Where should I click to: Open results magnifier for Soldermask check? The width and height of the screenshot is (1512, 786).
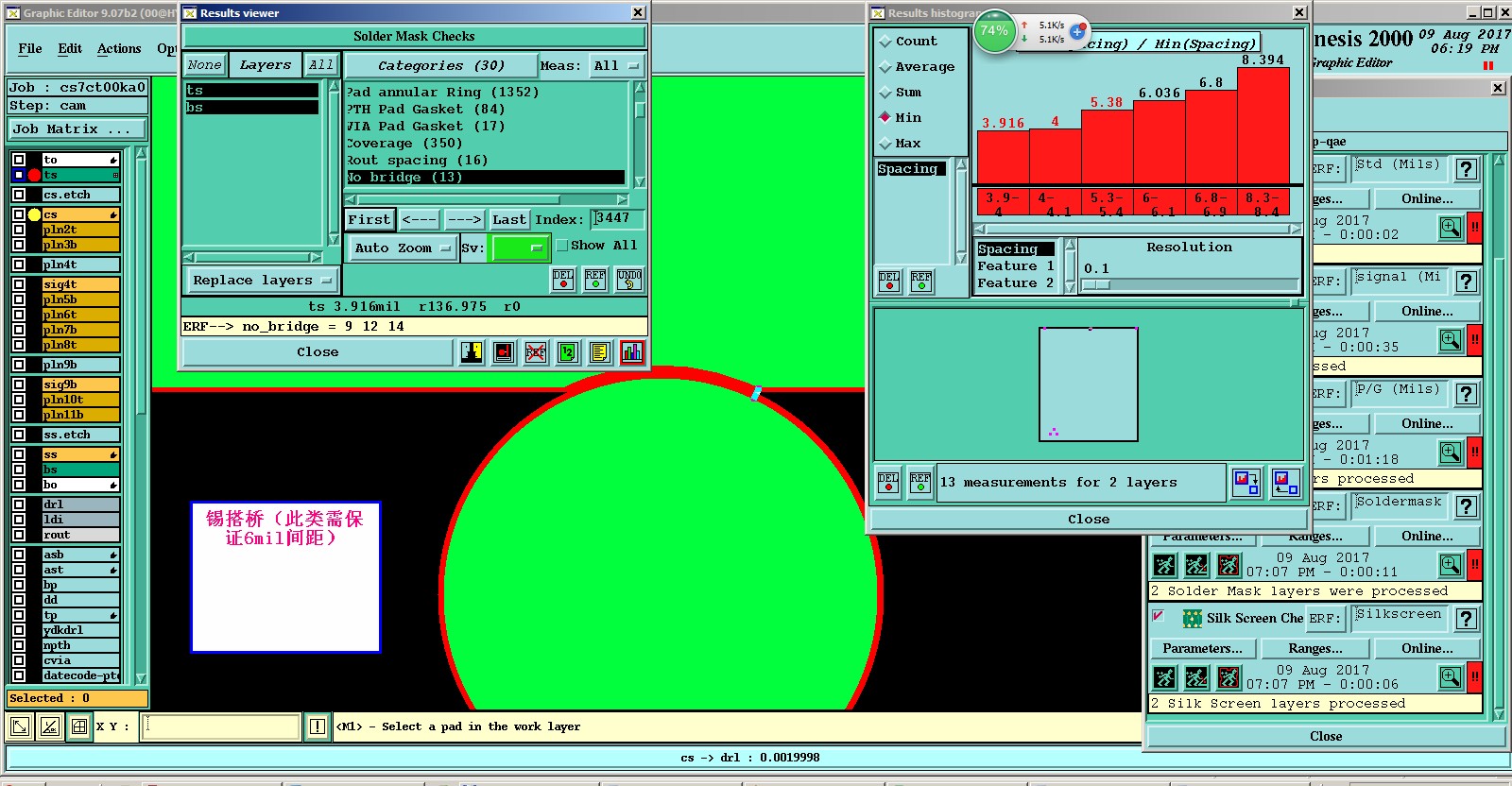[x=1451, y=566]
